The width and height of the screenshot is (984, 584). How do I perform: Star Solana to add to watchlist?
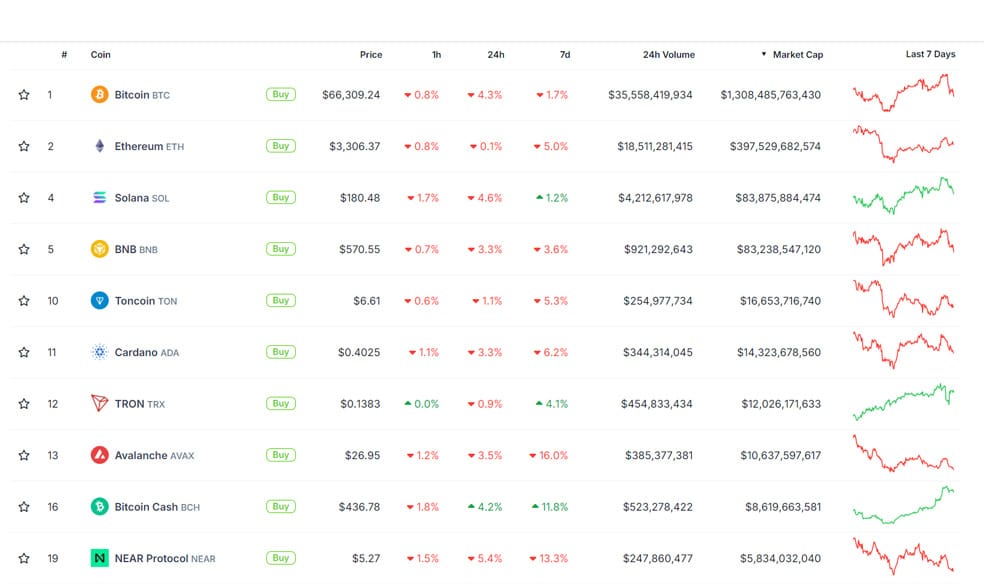pos(24,198)
